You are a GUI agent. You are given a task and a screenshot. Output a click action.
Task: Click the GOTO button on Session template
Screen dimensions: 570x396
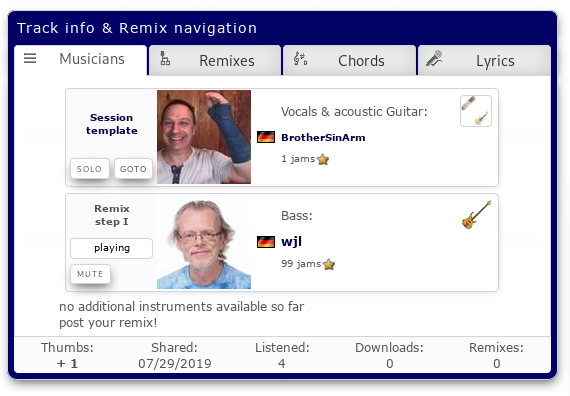133,169
